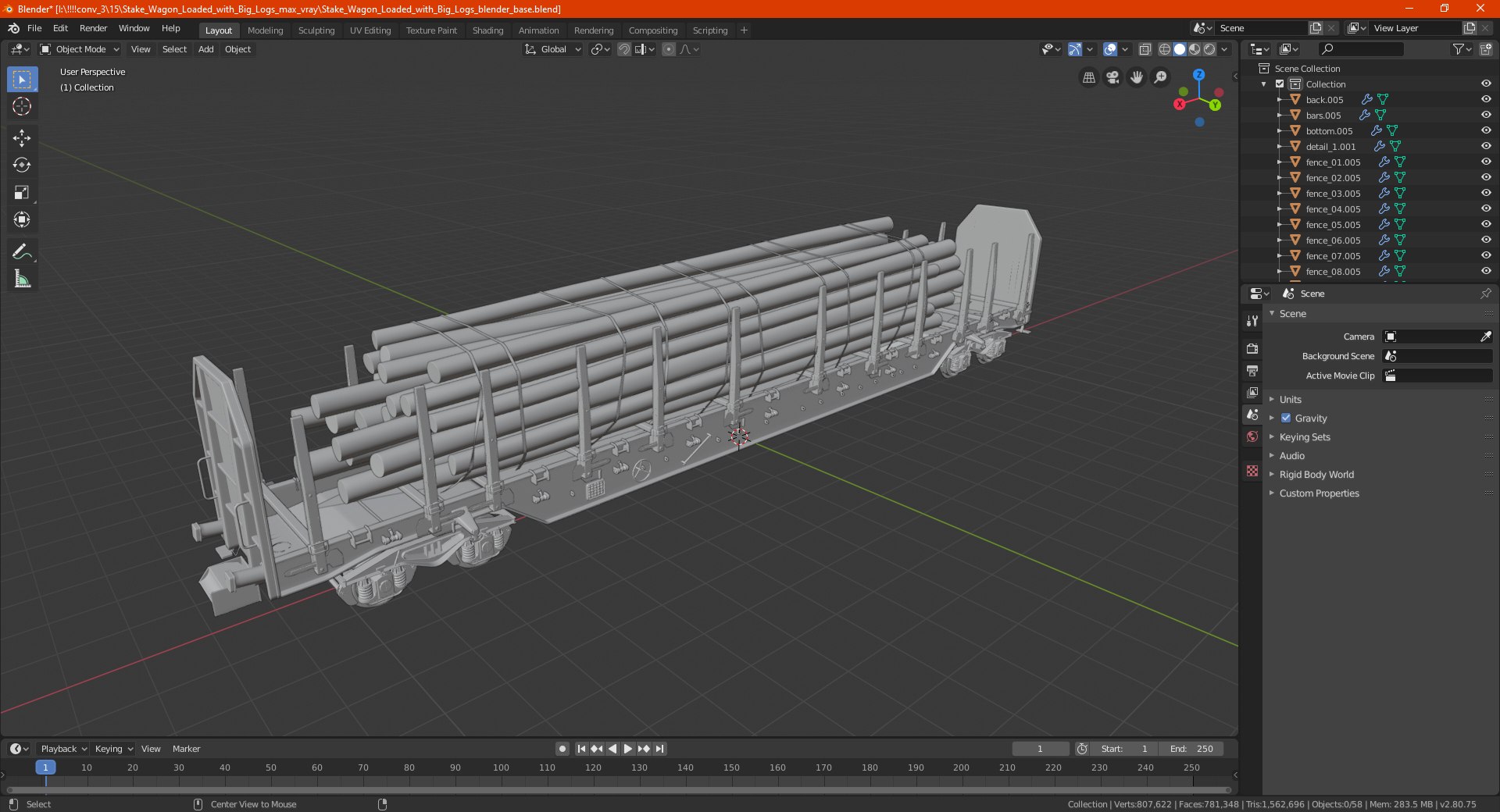The height and width of the screenshot is (812, 1500).
Task: Open the Playback dropdown in timeline
Action: pyautogui.click(x=63, y=749)
